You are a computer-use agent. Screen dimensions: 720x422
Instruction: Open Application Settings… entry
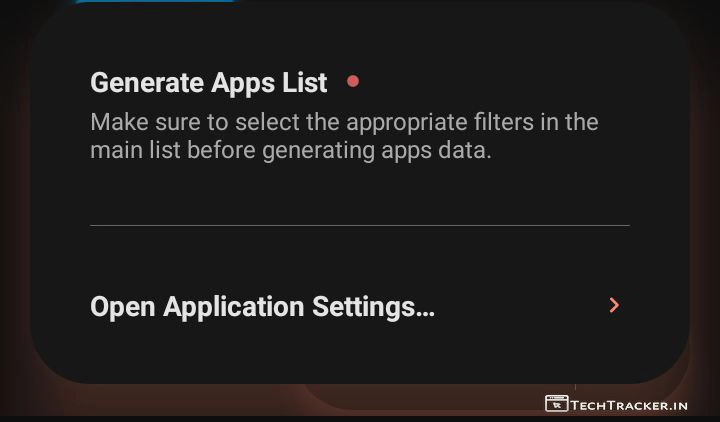click(x=262, y=306)
